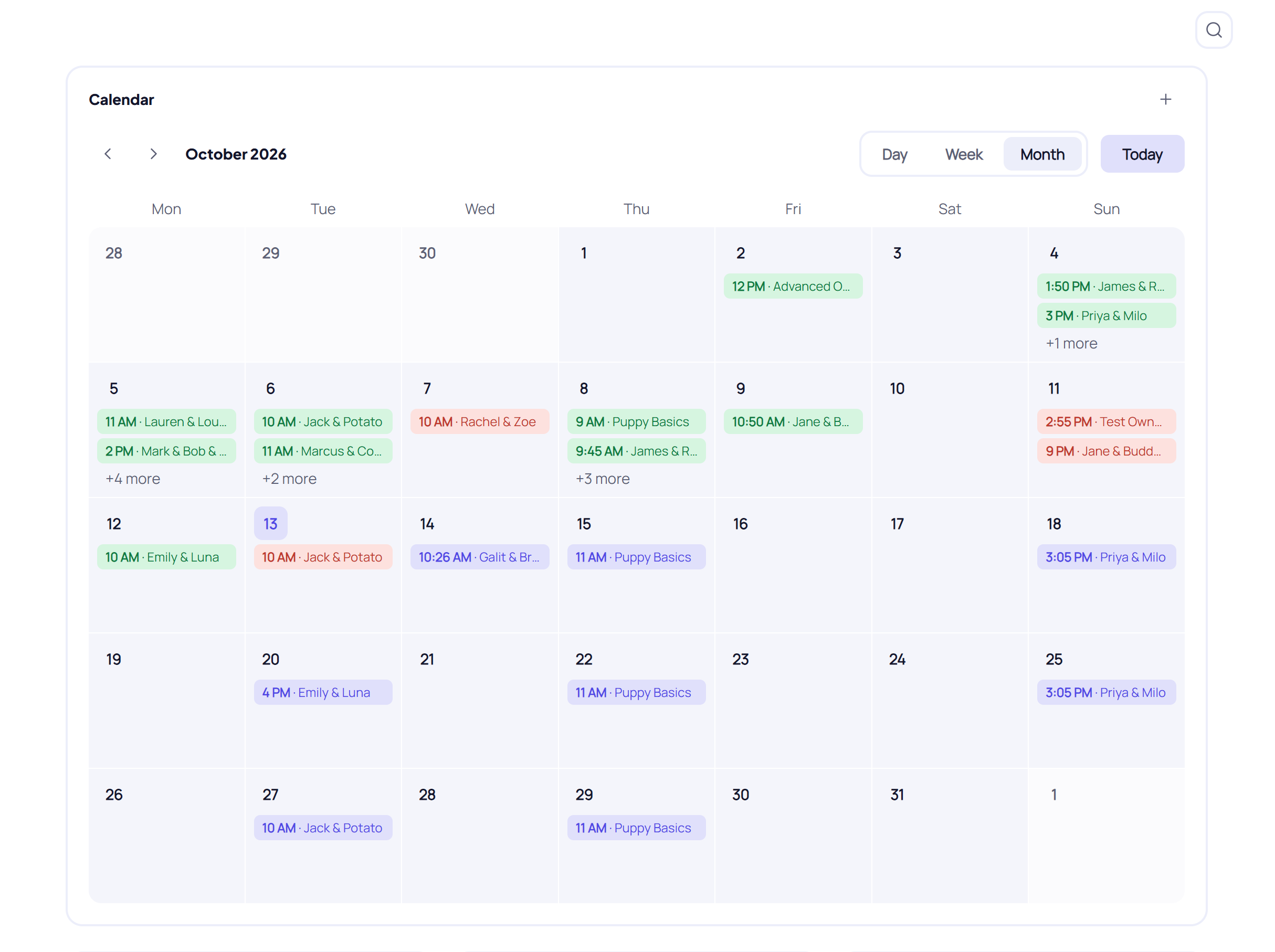Open 11 AM Lauren event on October 5
Image resolution: width=1275 pixels, height=952 pixels.
166,422
